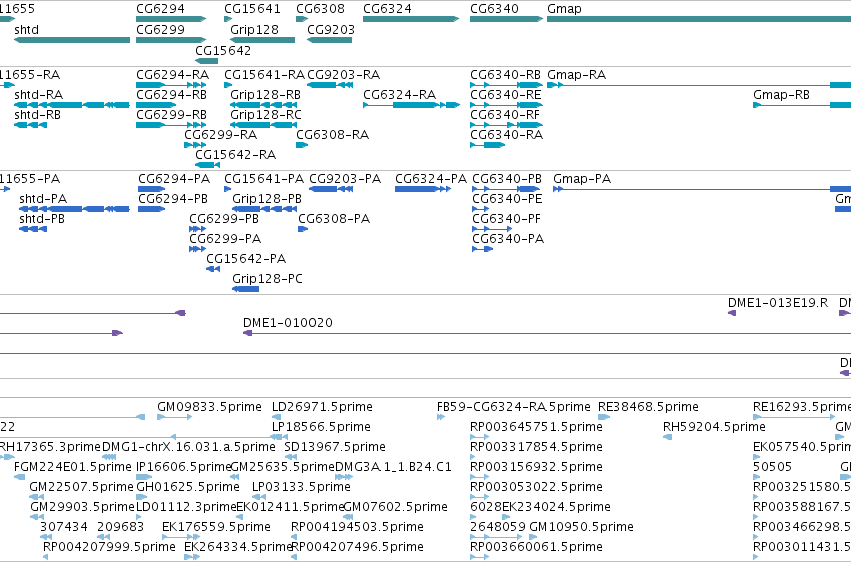Click the shtd-RA transcript label
Viewport: 851px width, 562px height.
point(39,94)
